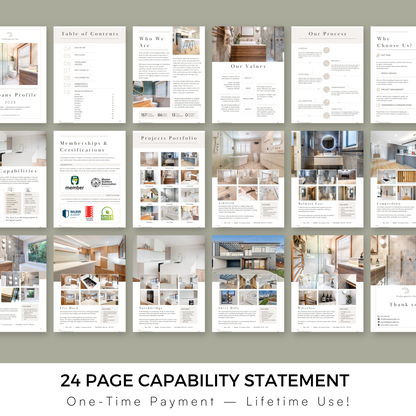Open the Our Process page thumbnail
The width and height of the screenshot is (416, 416).
[327, 75]
